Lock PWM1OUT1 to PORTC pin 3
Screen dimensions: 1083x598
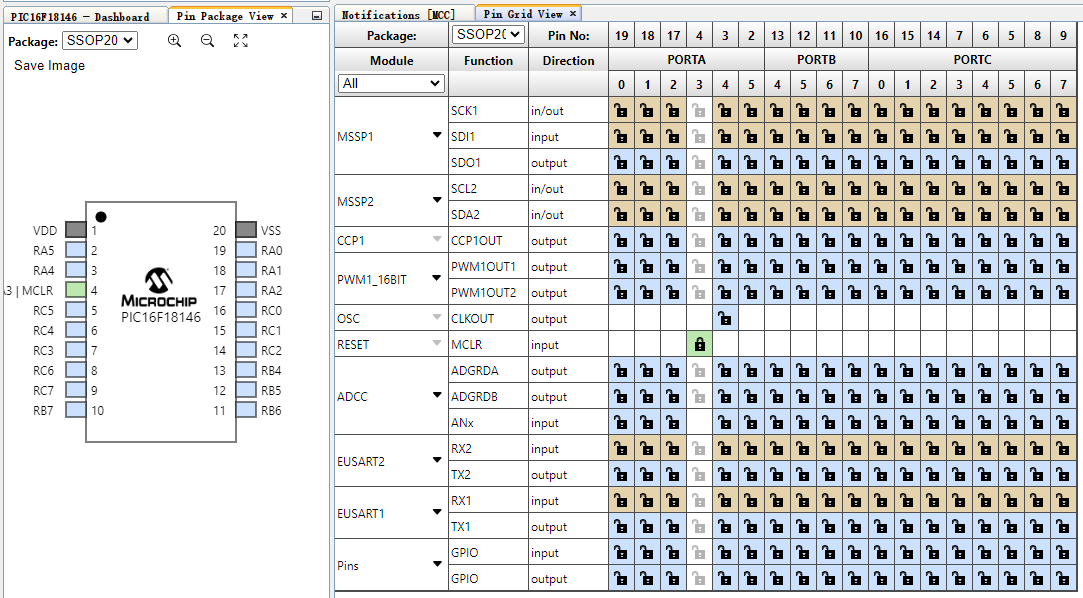pos(959,267)
